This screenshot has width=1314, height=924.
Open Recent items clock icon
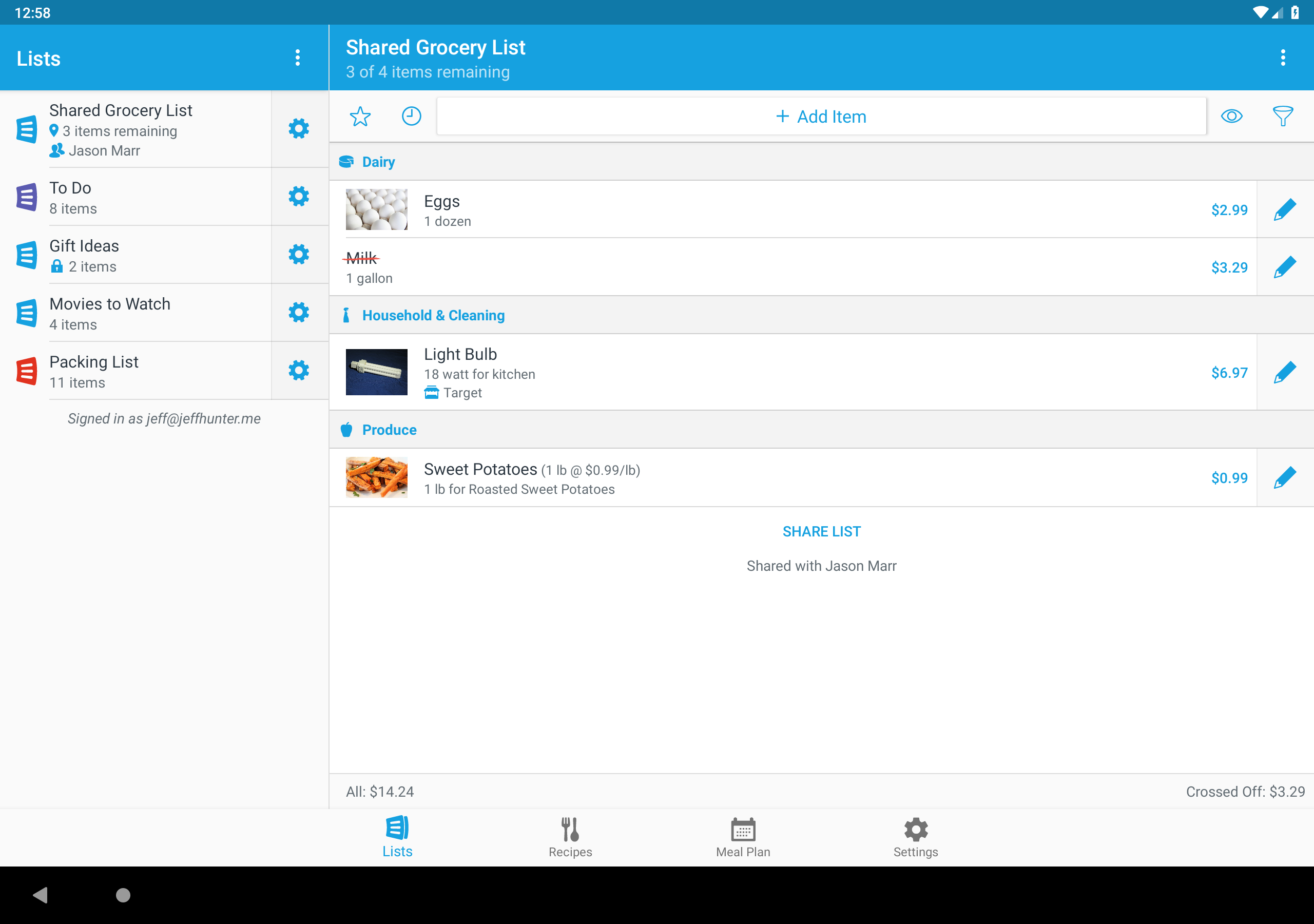411,116
